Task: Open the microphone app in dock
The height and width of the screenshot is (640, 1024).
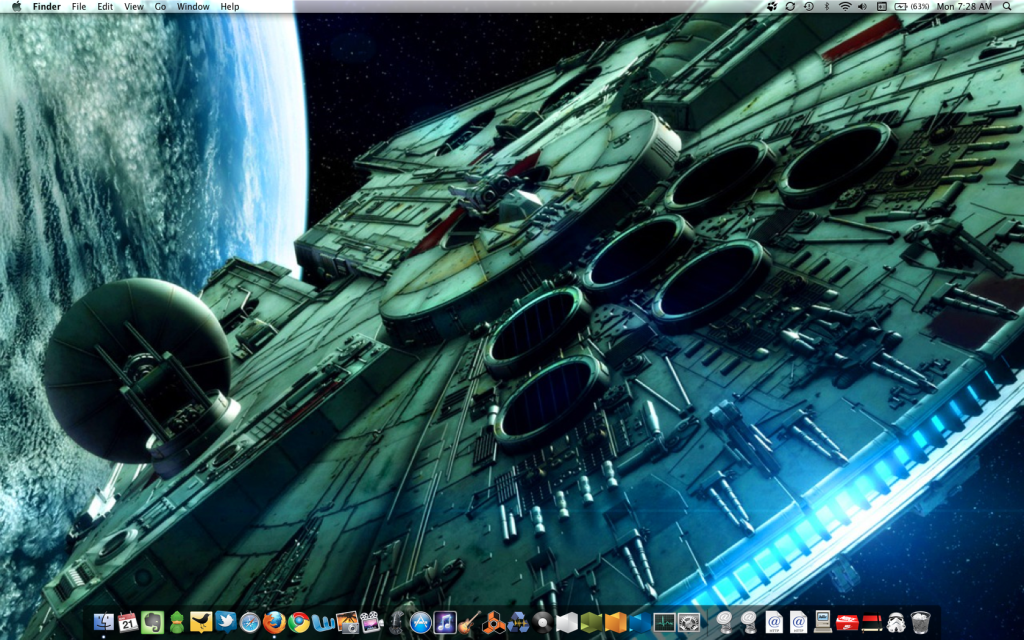Action: (x=396, y=622)
